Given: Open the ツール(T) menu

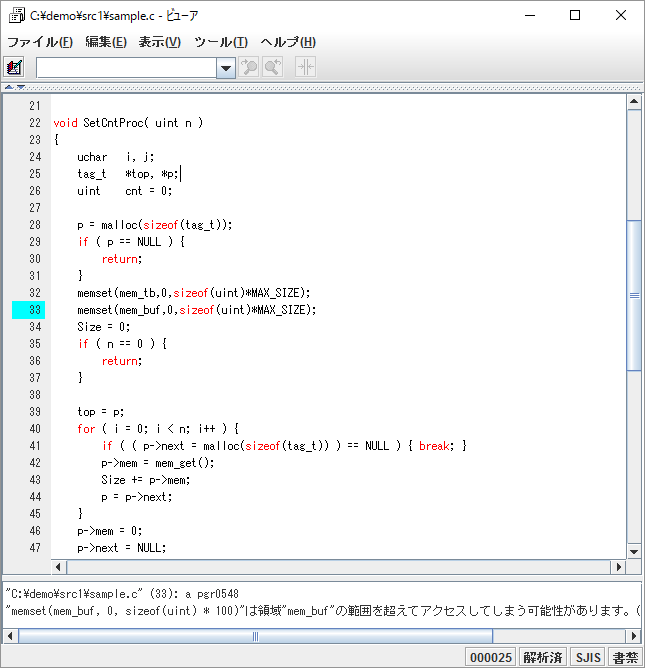Looking at the screenshot, I should (221, 42).
